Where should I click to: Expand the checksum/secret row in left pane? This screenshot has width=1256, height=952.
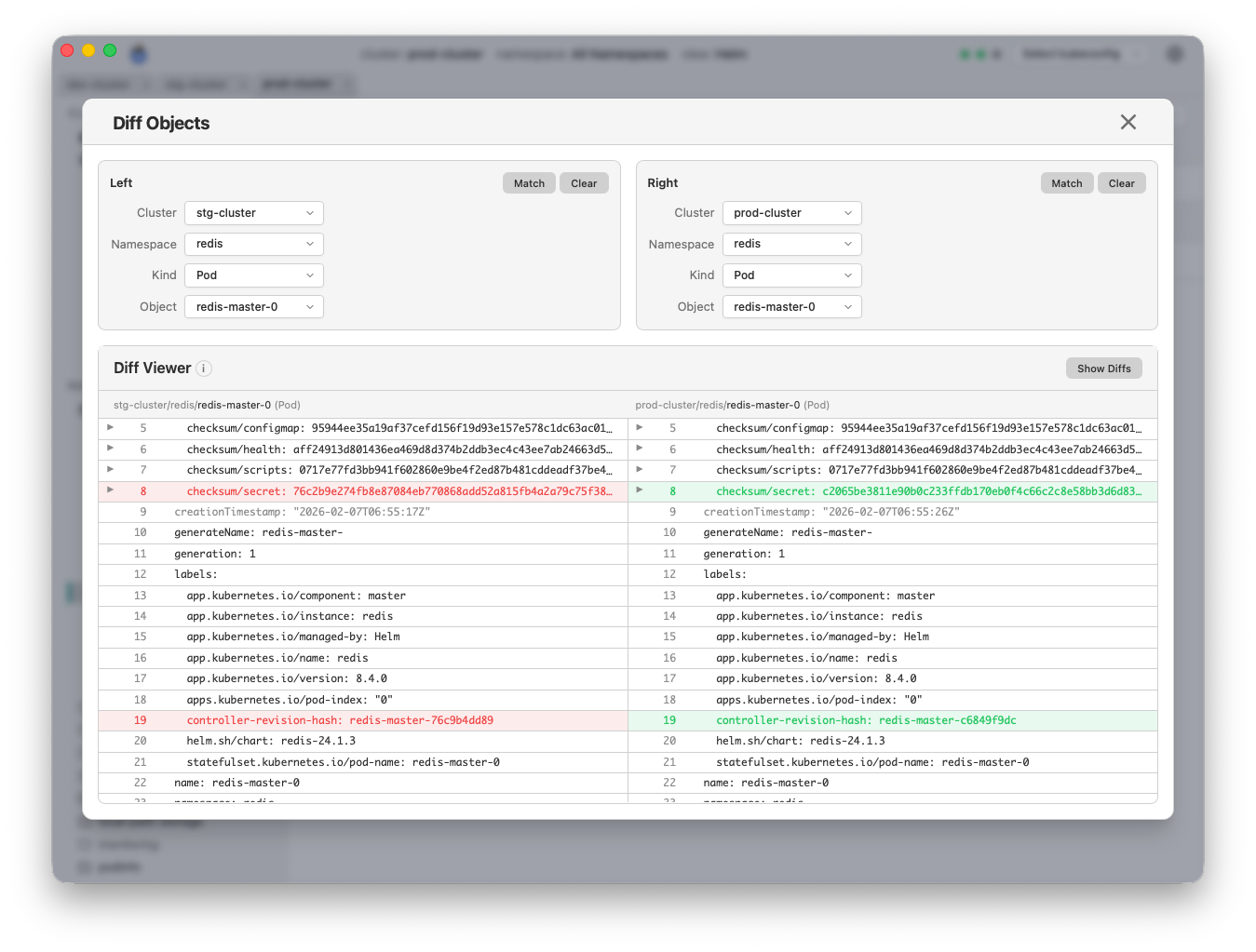[110, 490]
